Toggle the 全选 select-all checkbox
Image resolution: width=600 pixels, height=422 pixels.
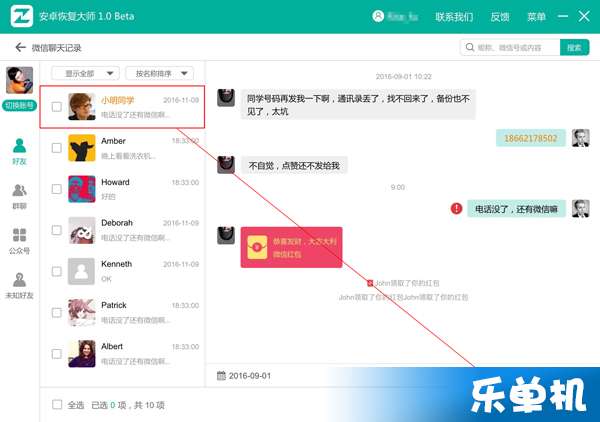(57, 404)
